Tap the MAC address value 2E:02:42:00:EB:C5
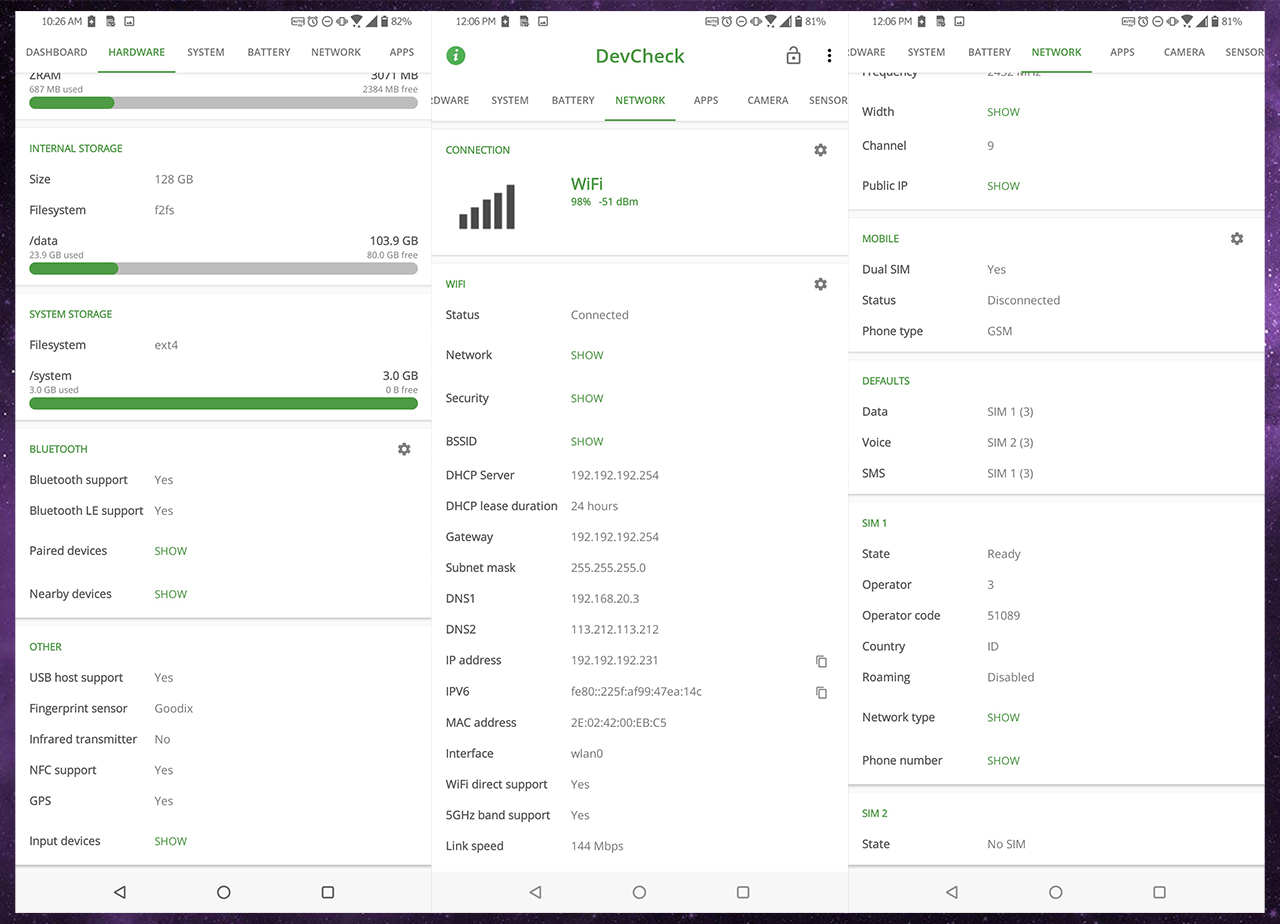The width and height of the screenshot is (1280, 924). coord(619,722)
